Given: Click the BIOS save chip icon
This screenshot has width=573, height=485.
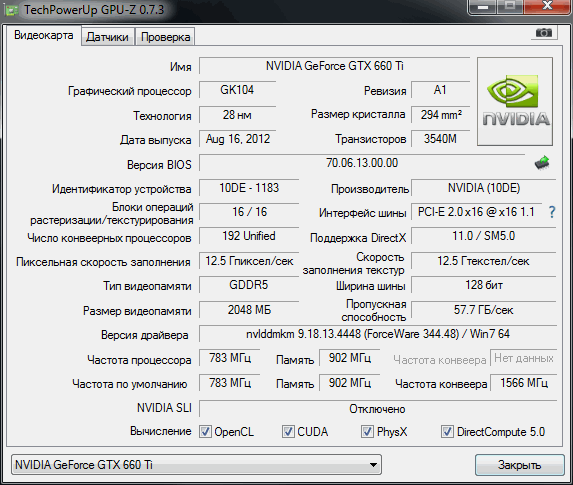Looking at the screenshot, I should pos(542,163).
